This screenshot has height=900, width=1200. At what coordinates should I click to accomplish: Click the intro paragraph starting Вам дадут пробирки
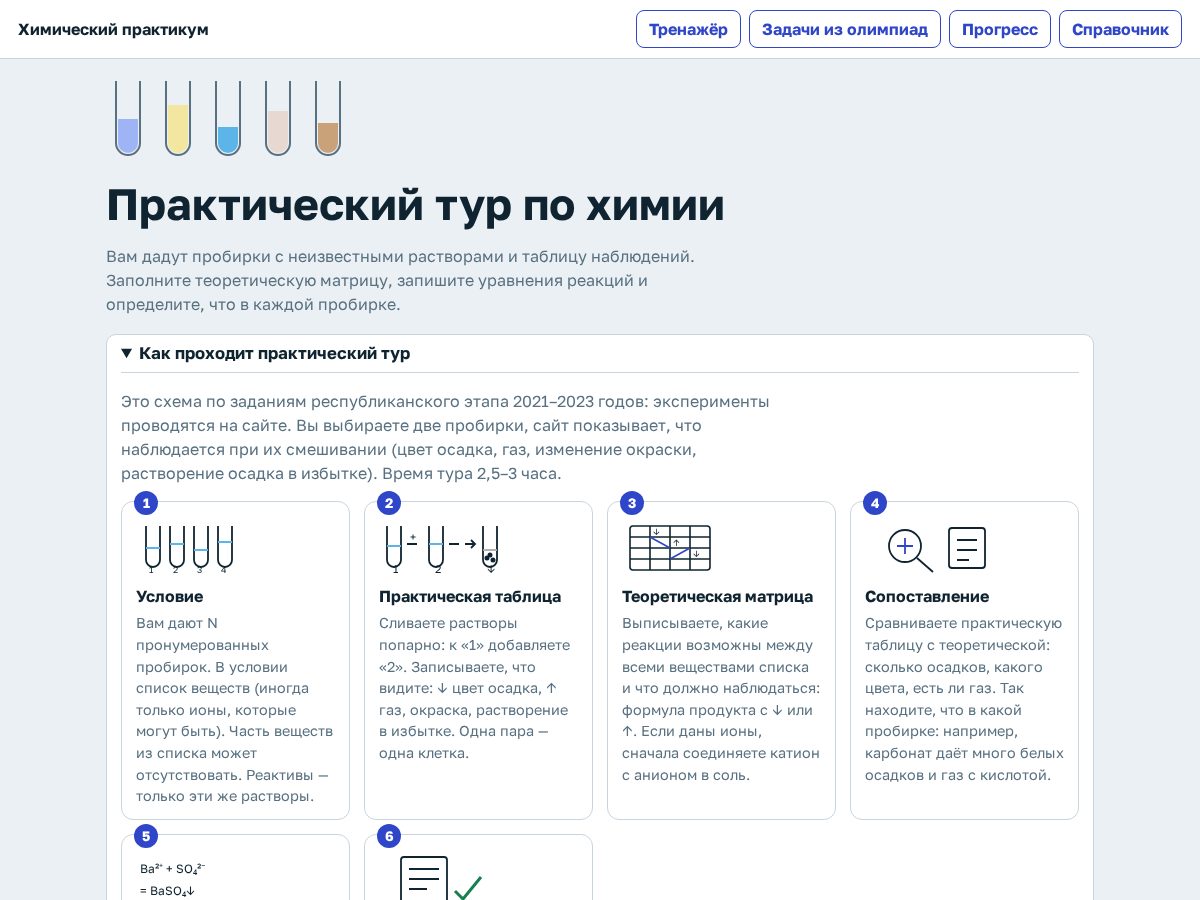tap(400, 281)
